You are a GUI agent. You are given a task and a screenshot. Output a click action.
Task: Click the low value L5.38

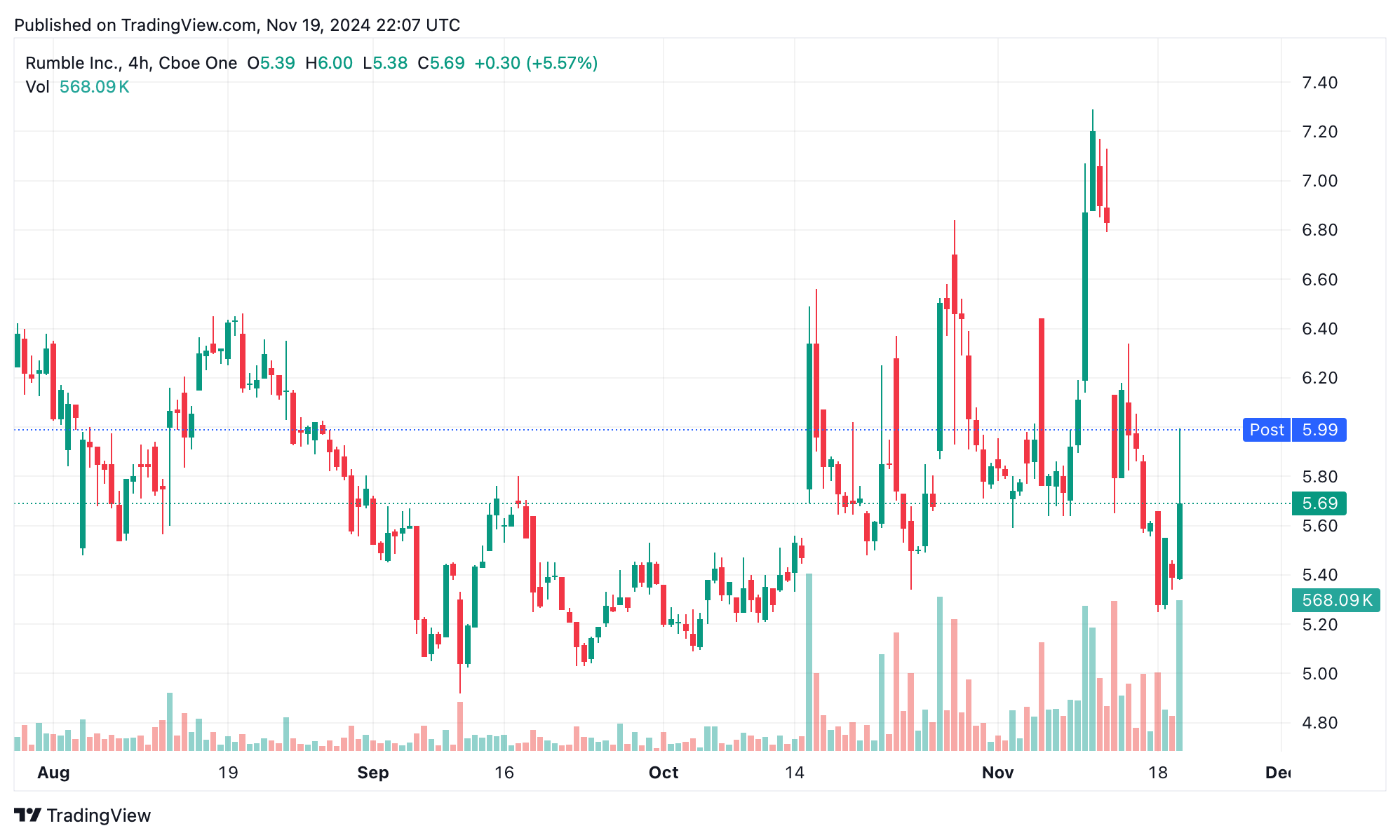[x=385, y=63]
